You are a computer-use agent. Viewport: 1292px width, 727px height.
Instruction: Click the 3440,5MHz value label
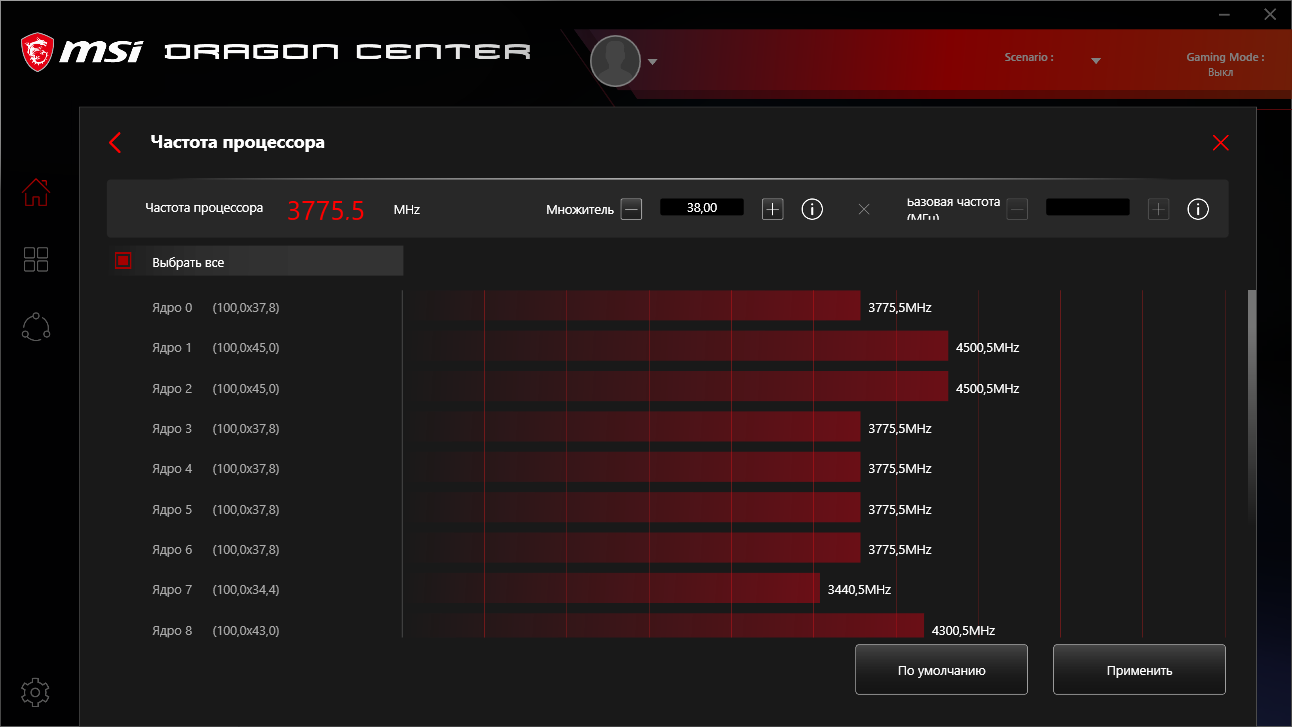[x=859, y=590]
